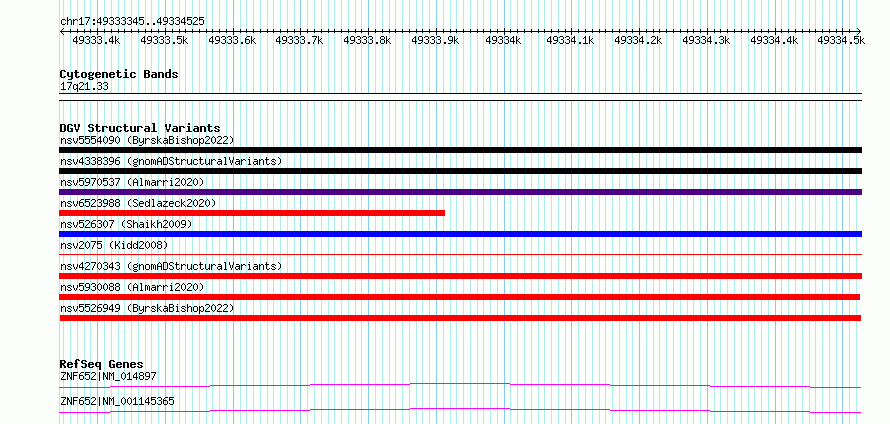Screen dimensions: 890x424
Task: Click nsv4270343 (gnomADStructuralVariants) label
Action: 171,266
